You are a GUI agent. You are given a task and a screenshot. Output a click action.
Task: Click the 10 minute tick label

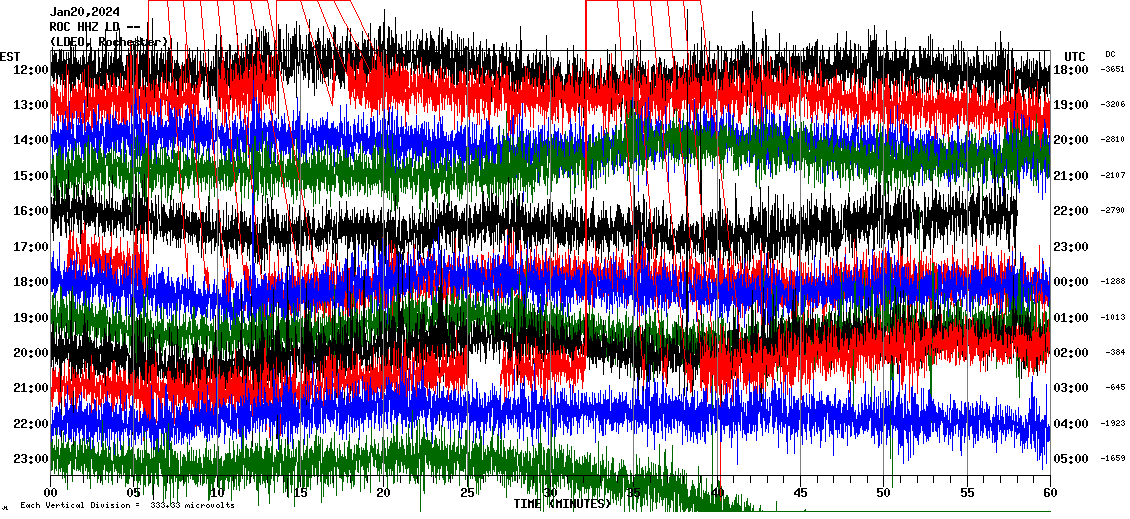coord(217,493)
